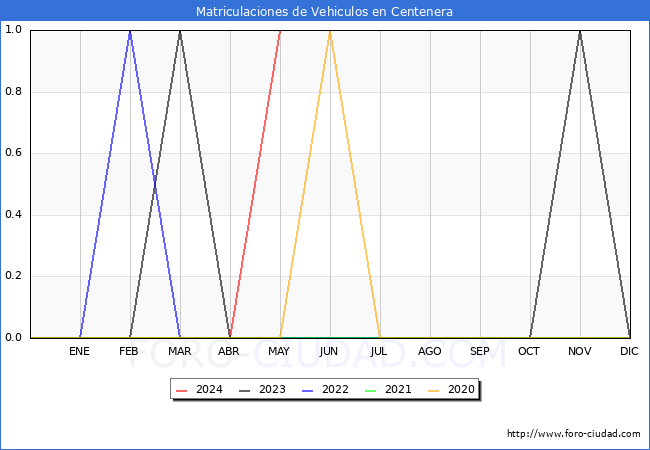The image size is (650, 450).
Task: Click the OCT month axis label
Action: click(x=529, y=351)
